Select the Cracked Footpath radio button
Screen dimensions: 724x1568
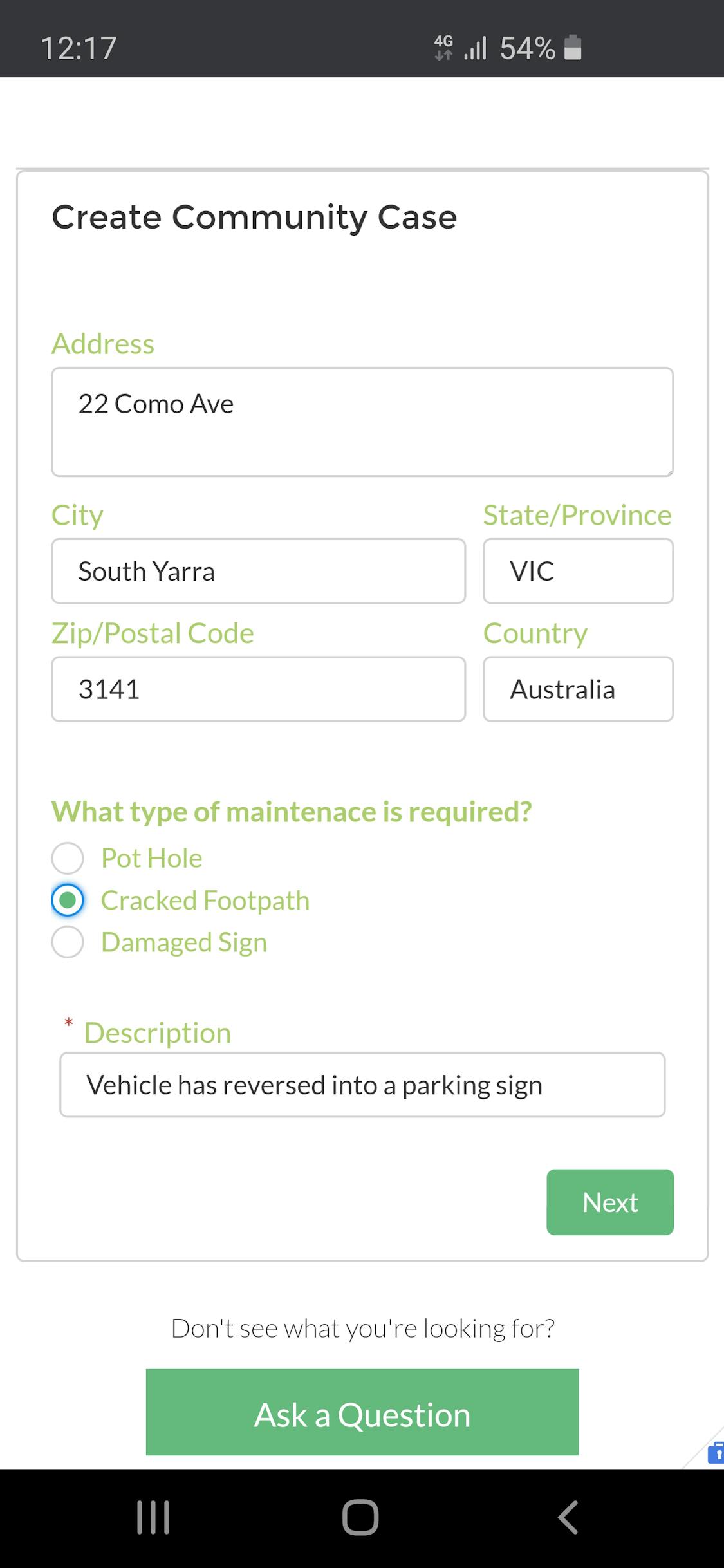tap(68, 900)
